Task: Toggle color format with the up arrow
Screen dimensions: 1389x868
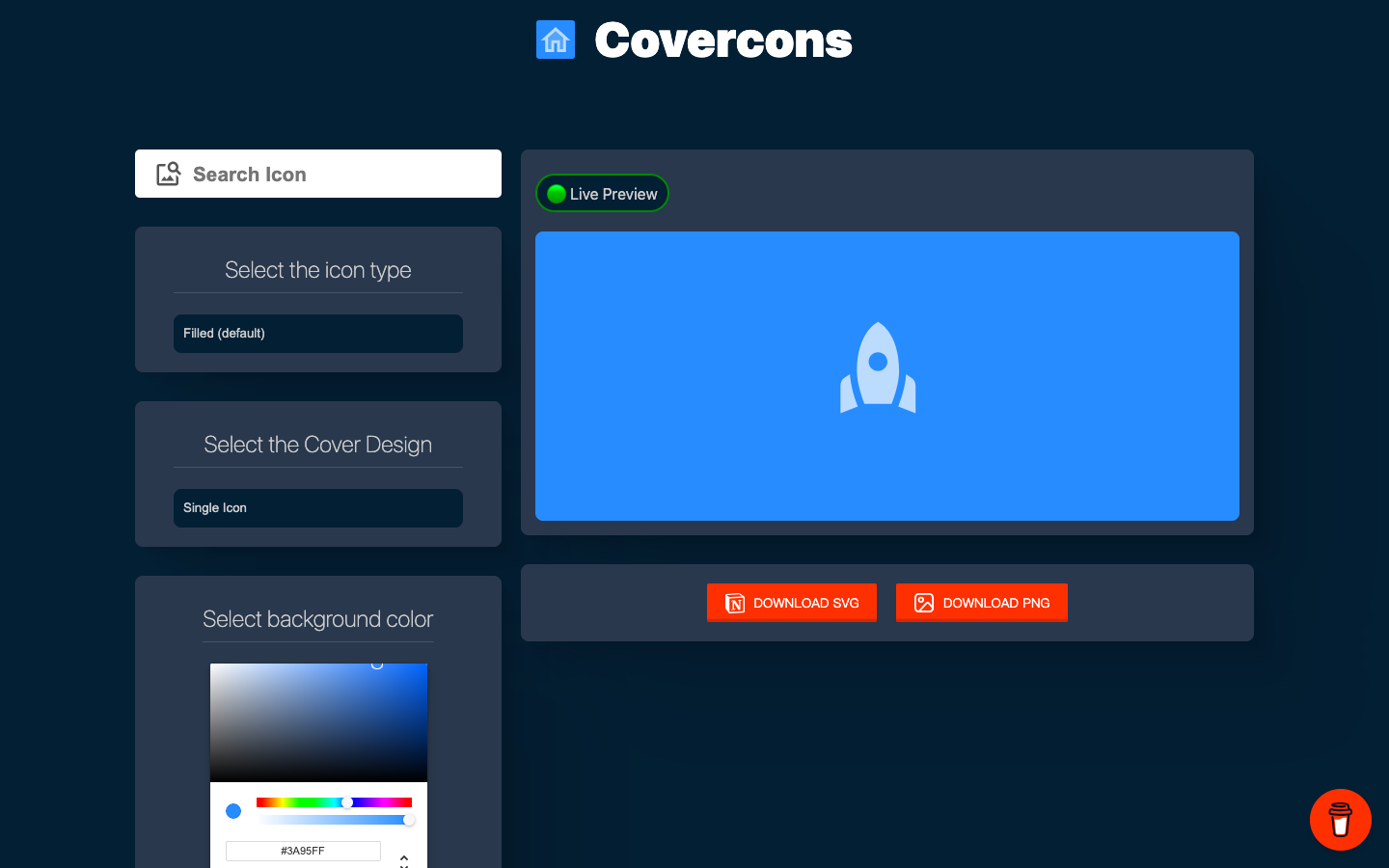Action: click(404, 855)
